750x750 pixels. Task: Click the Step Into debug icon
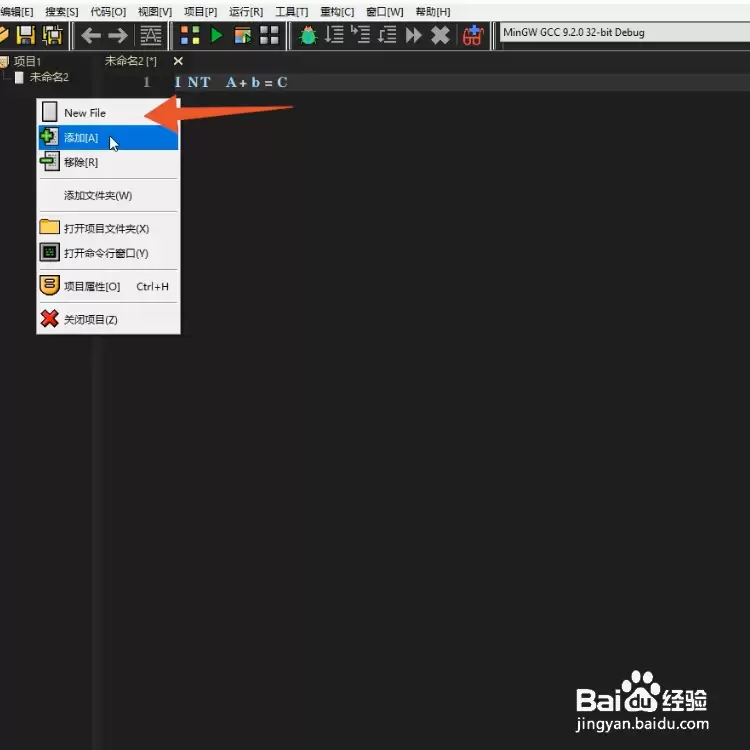(360, 34)
